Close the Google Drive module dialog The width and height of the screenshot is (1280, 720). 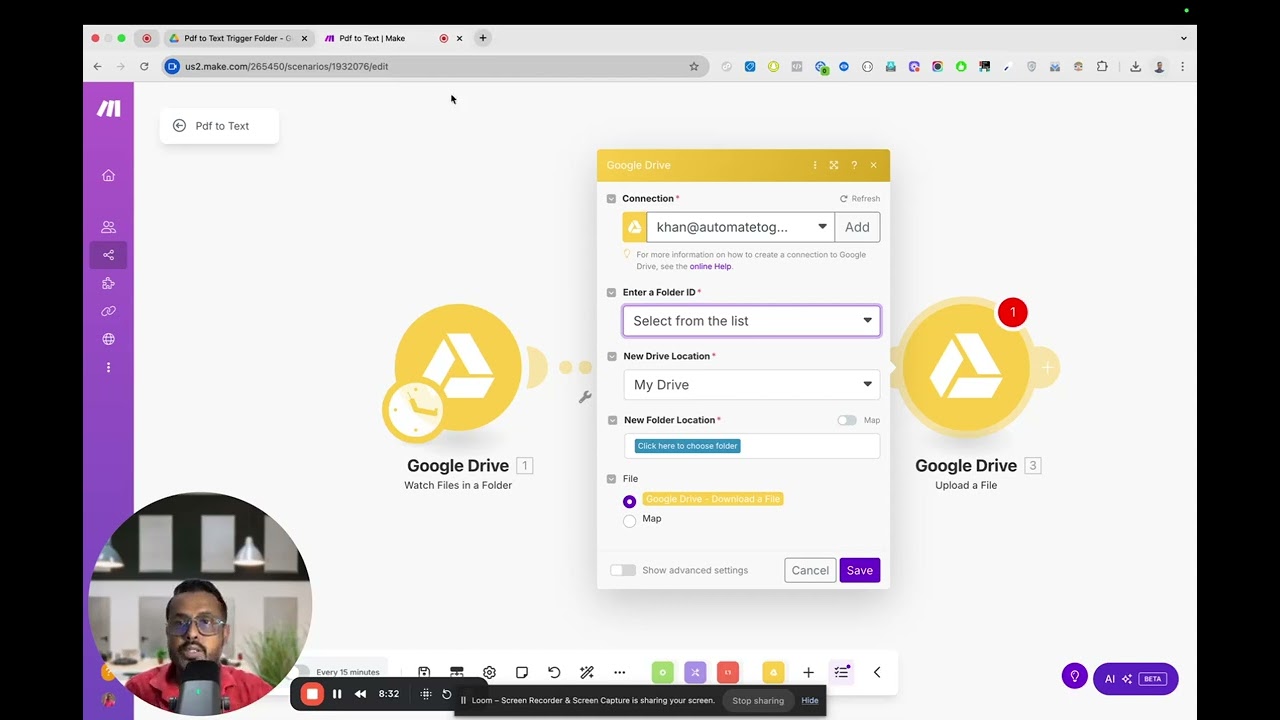click(x=873, y=165)
